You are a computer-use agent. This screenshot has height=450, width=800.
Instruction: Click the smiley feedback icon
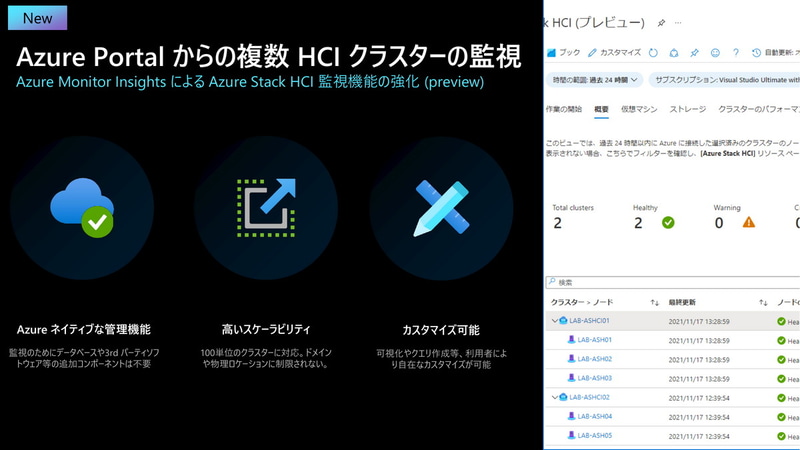point(715,53)
